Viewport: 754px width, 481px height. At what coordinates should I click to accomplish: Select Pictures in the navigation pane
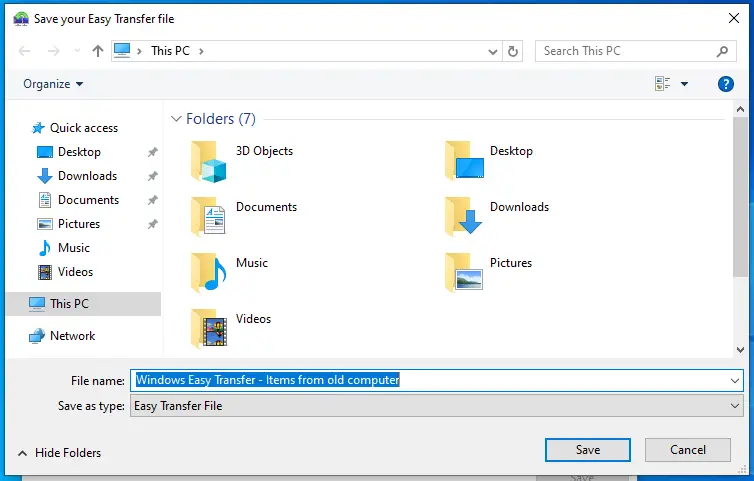click(68, 224)
